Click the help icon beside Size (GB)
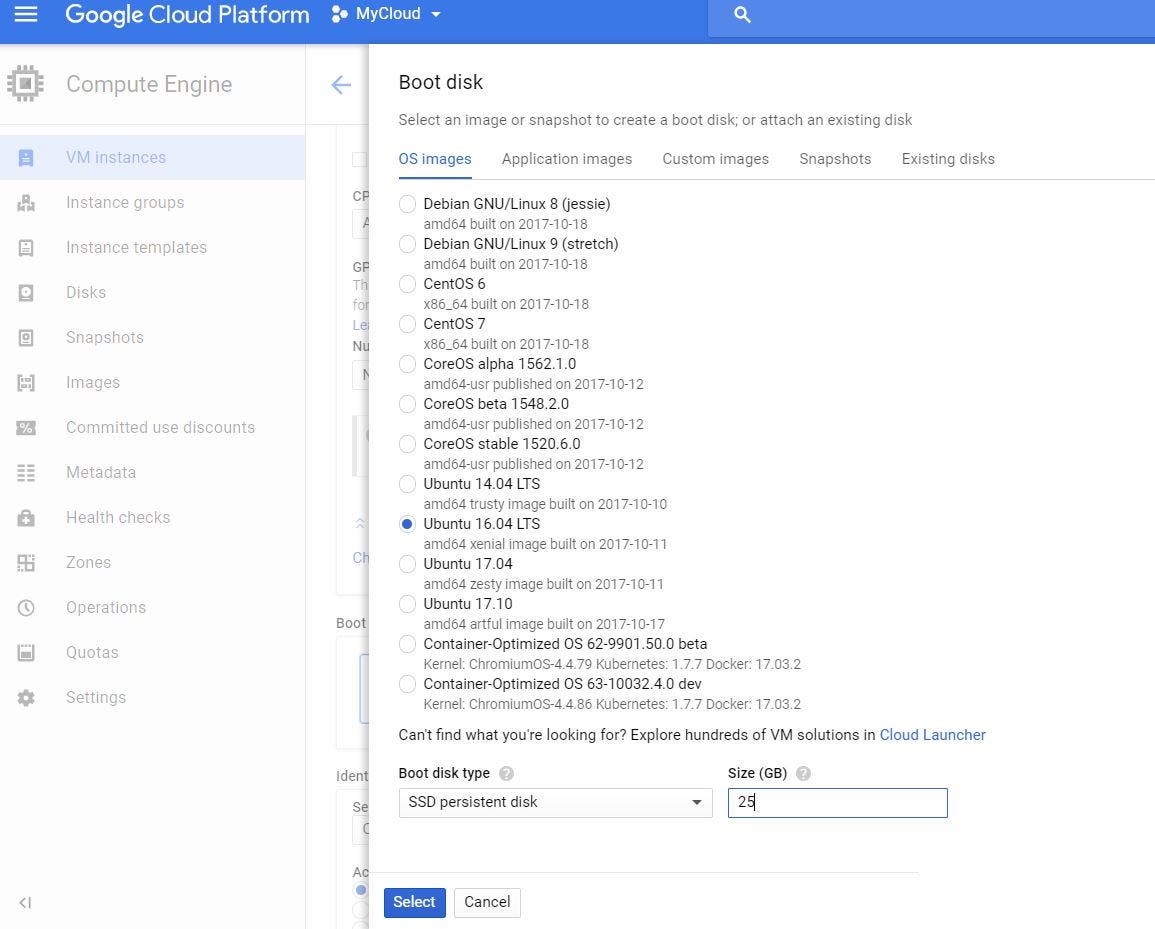This screenshot has width=1155, height=929. tap(803, 773)
